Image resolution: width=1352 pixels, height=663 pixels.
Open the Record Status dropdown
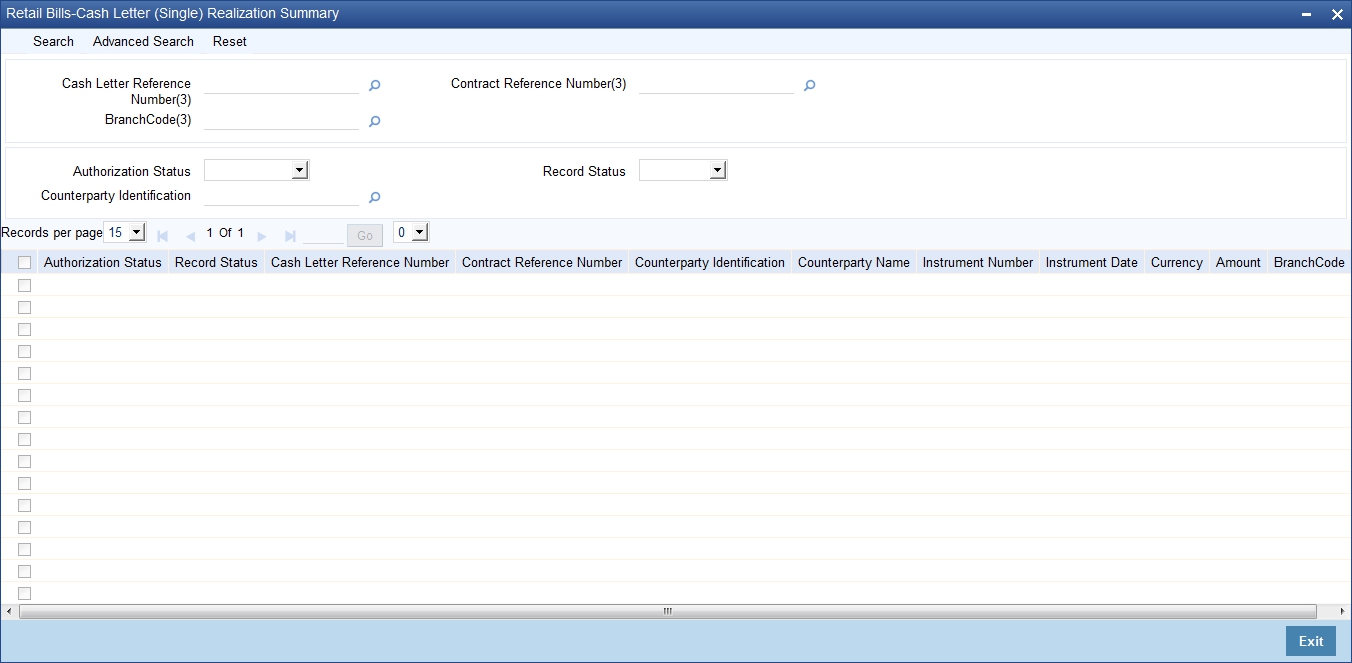pos(683,171)
